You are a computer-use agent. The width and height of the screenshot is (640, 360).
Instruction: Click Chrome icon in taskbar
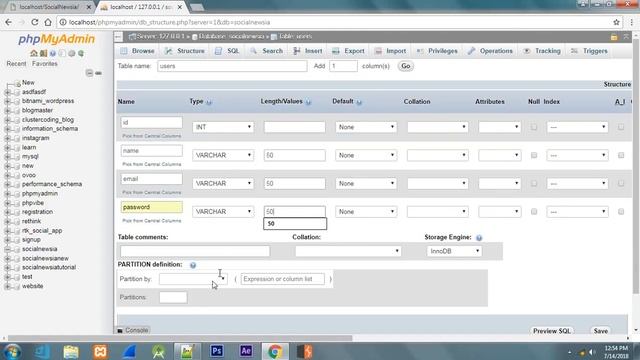pyautogui.click(x=275, y=351)
